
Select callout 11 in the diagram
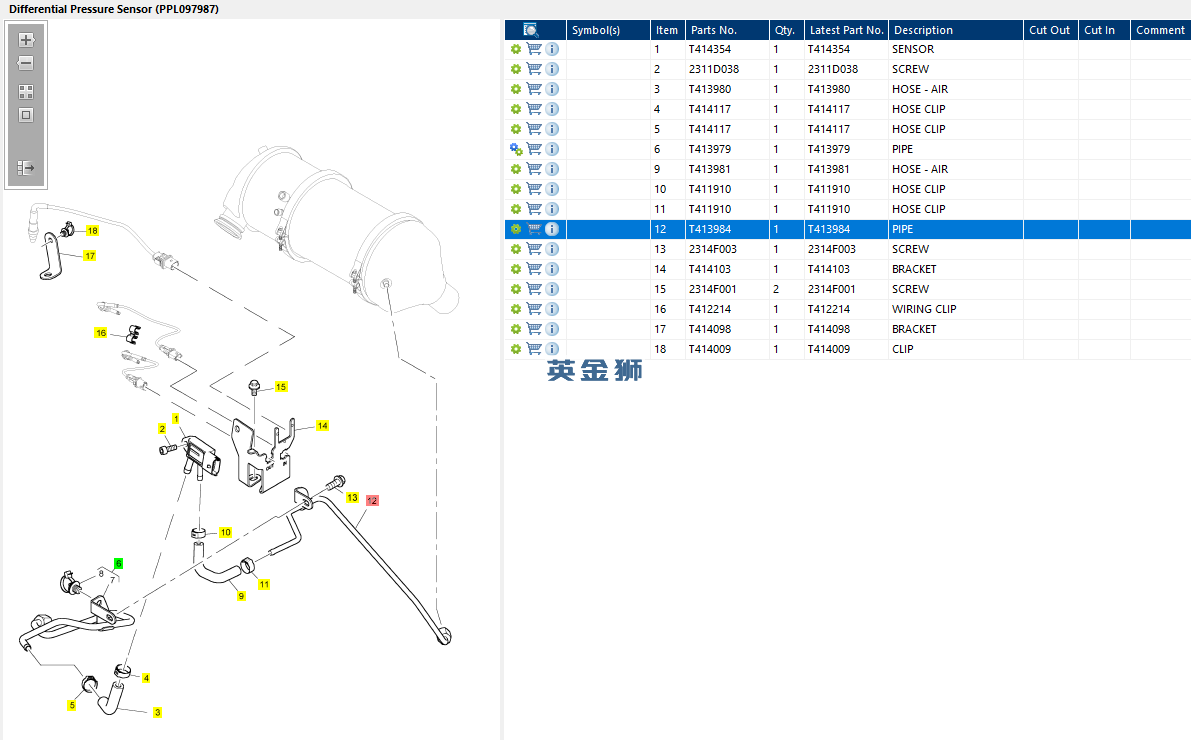264,585
